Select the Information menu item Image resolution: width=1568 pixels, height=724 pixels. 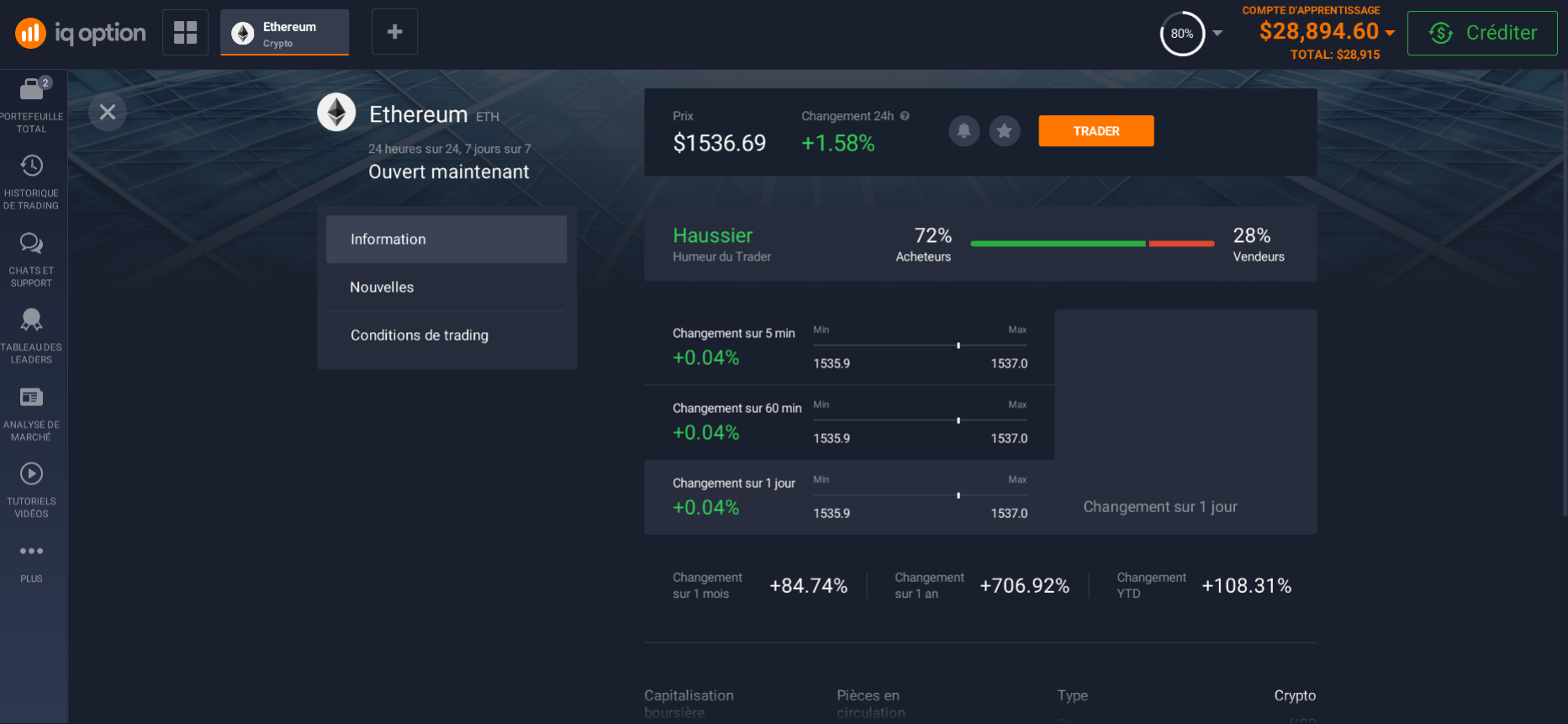(446, 239)
